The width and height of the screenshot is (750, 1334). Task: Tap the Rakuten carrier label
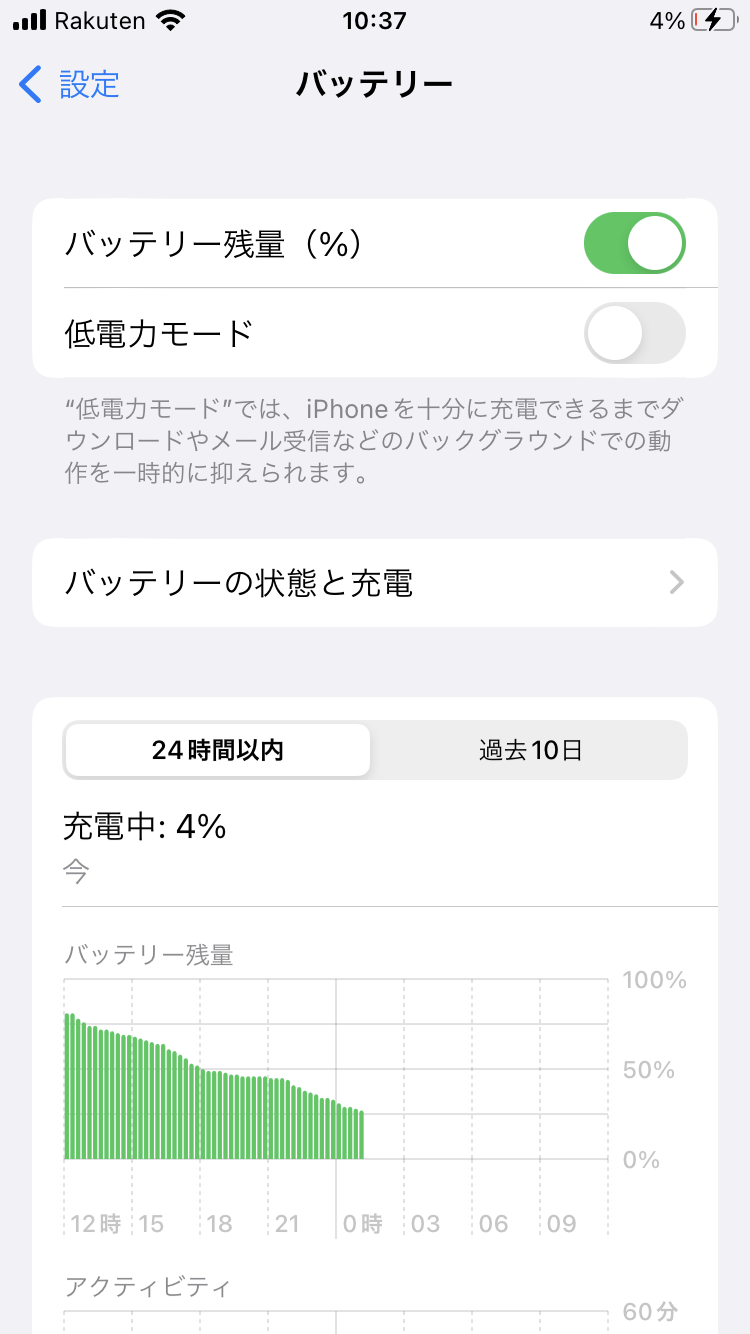click(x=100, y=21)
